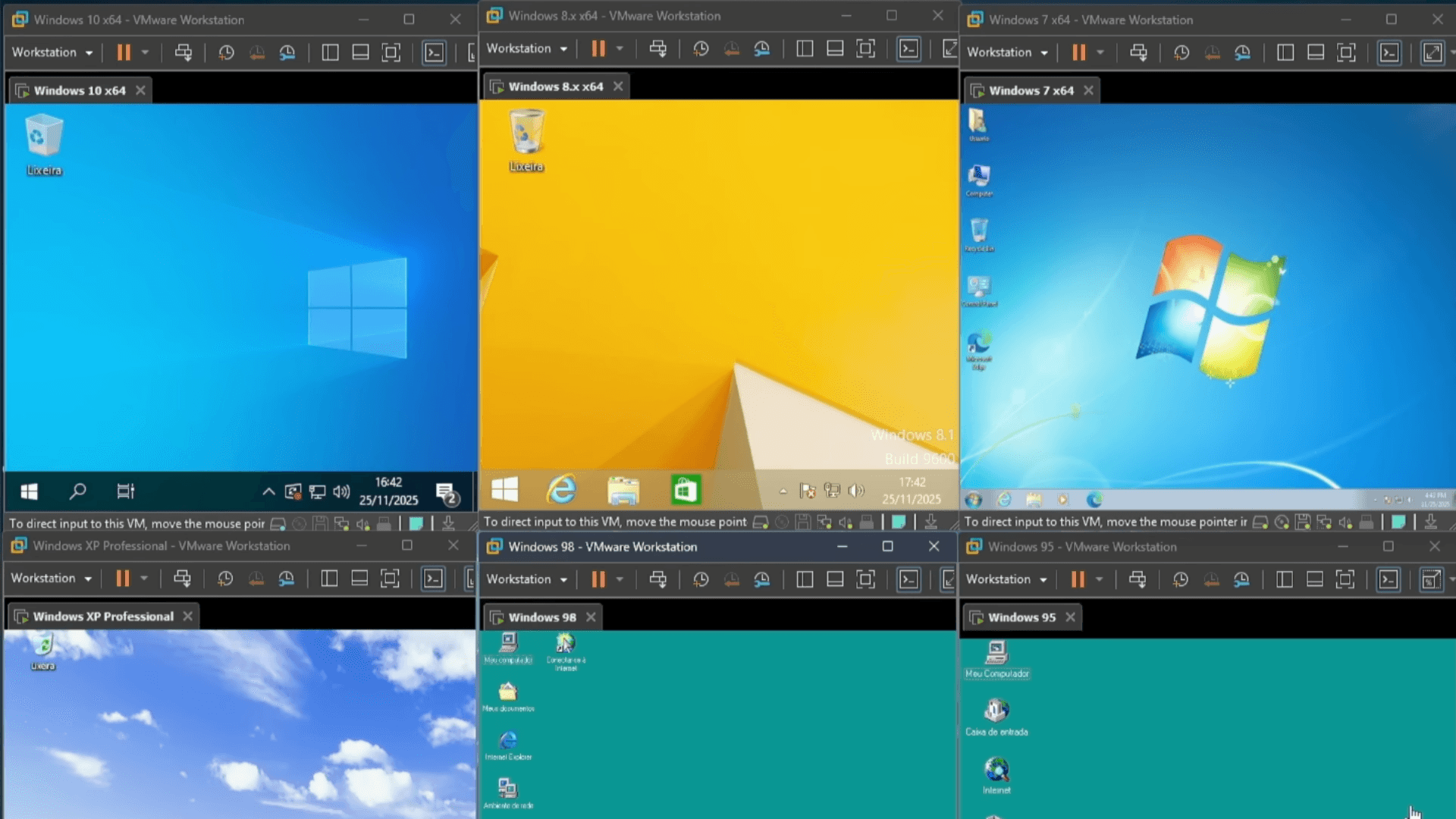Enter full screen mode in Windows 98 window
Viewport: 1456px width, 819px height.
click(x=865, y=579)
